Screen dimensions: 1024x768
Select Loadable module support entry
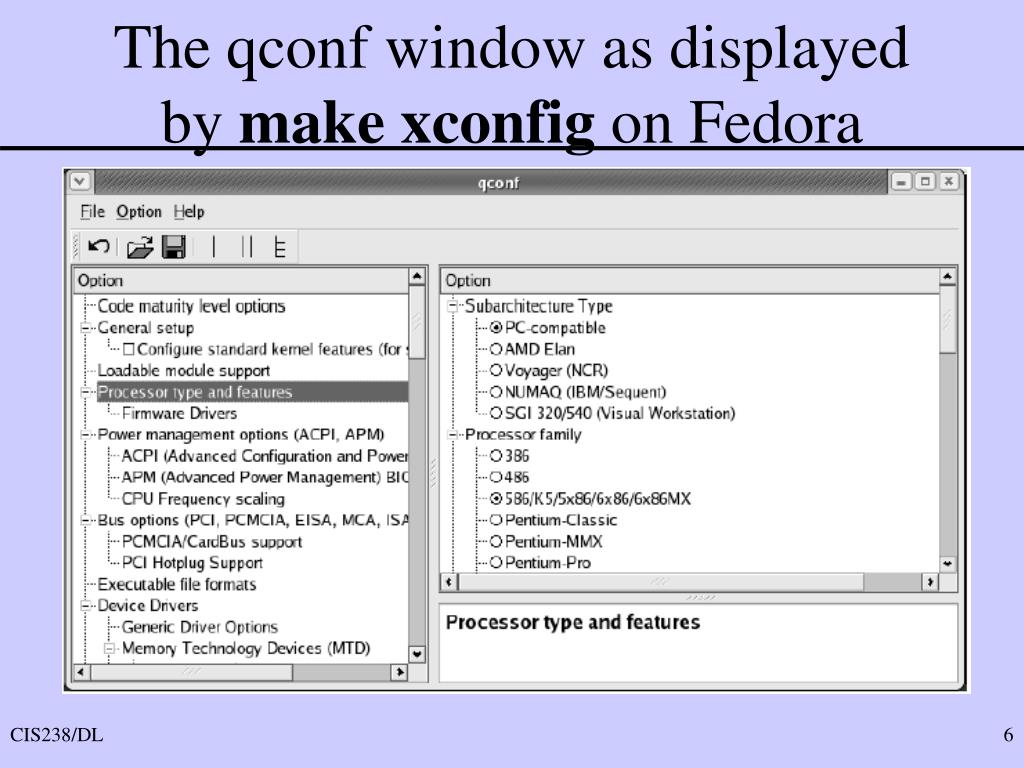184,370
